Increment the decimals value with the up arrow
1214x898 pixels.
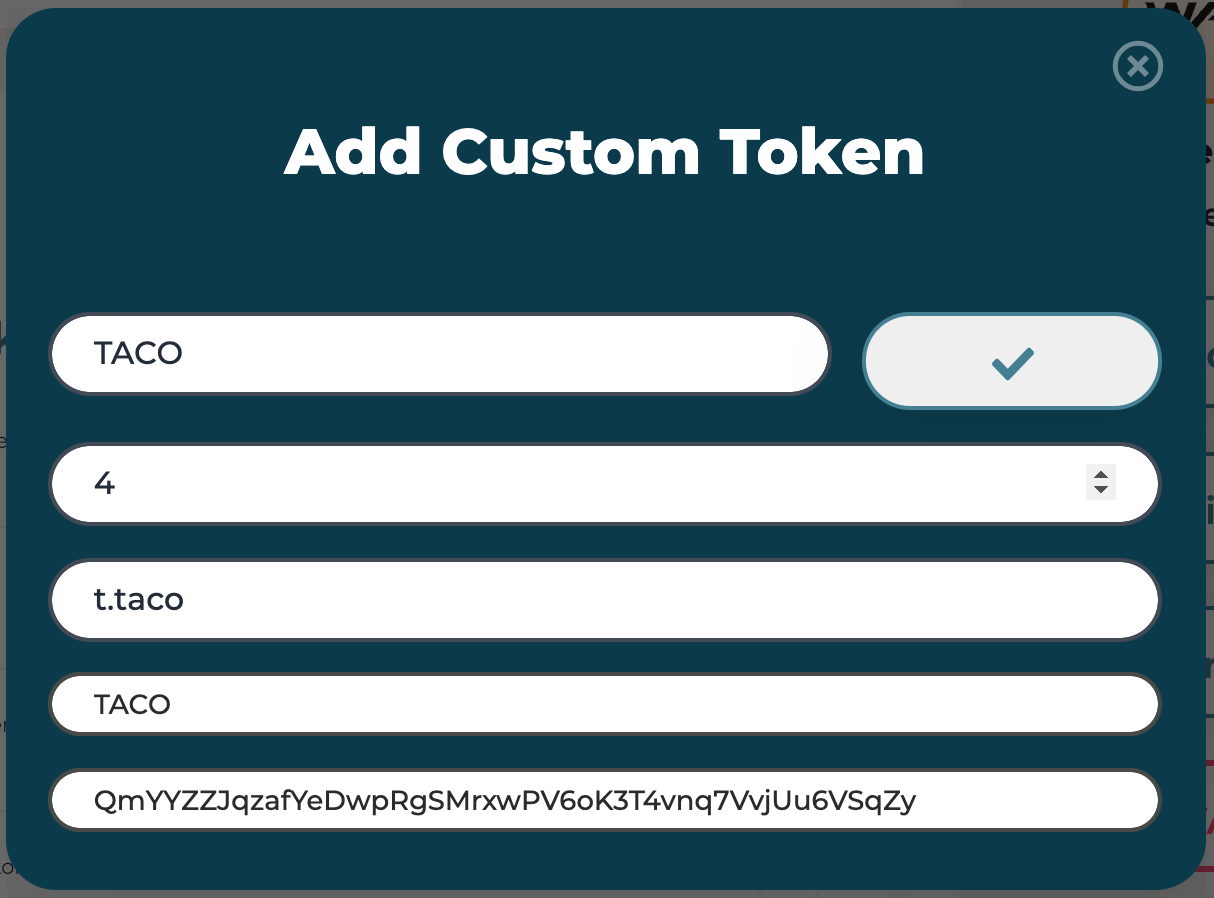(x=1100, y=477)
